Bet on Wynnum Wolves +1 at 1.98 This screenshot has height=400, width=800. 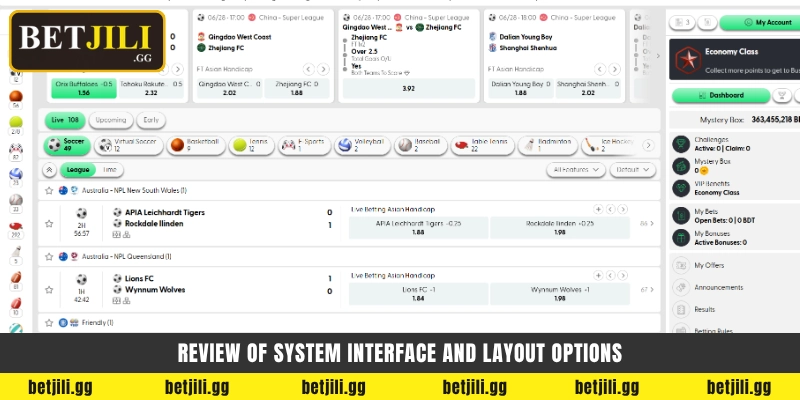(x=560, y=294)
